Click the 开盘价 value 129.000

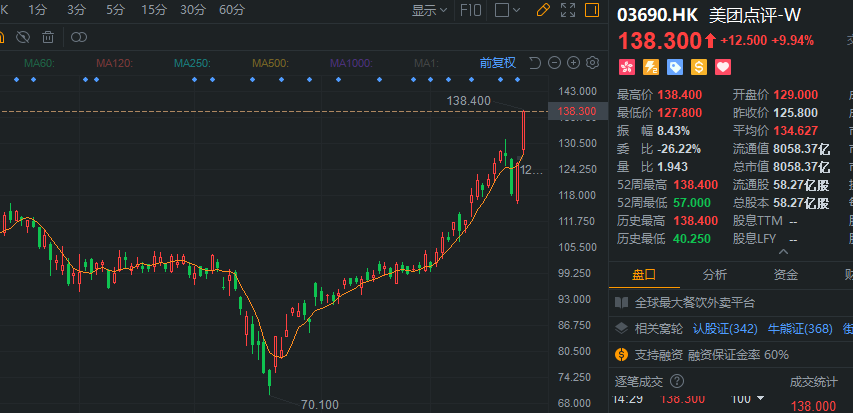[795, 95]
